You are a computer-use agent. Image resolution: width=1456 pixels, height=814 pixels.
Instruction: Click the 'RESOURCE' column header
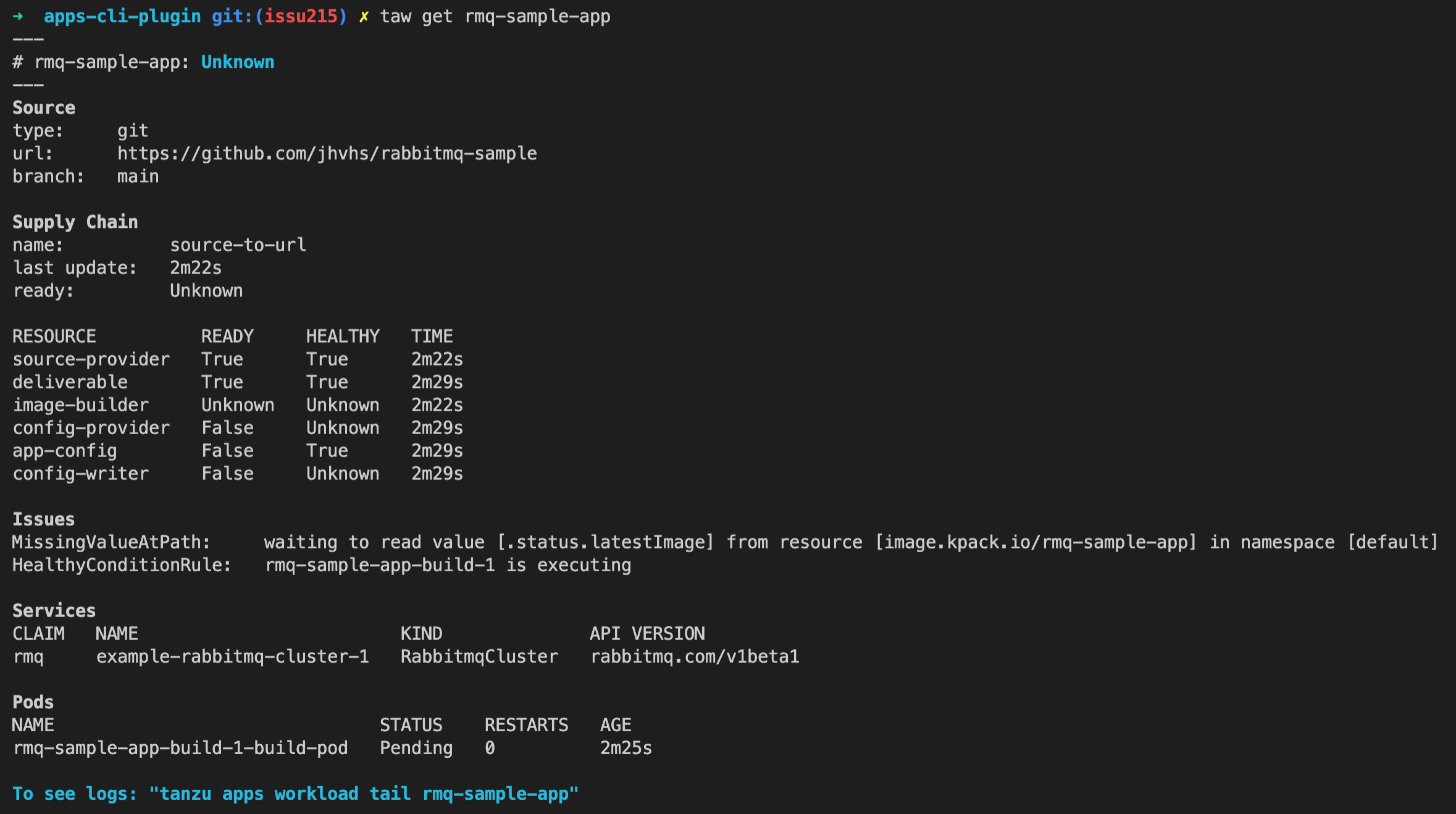pyautogui.click(x=54, y=337)
